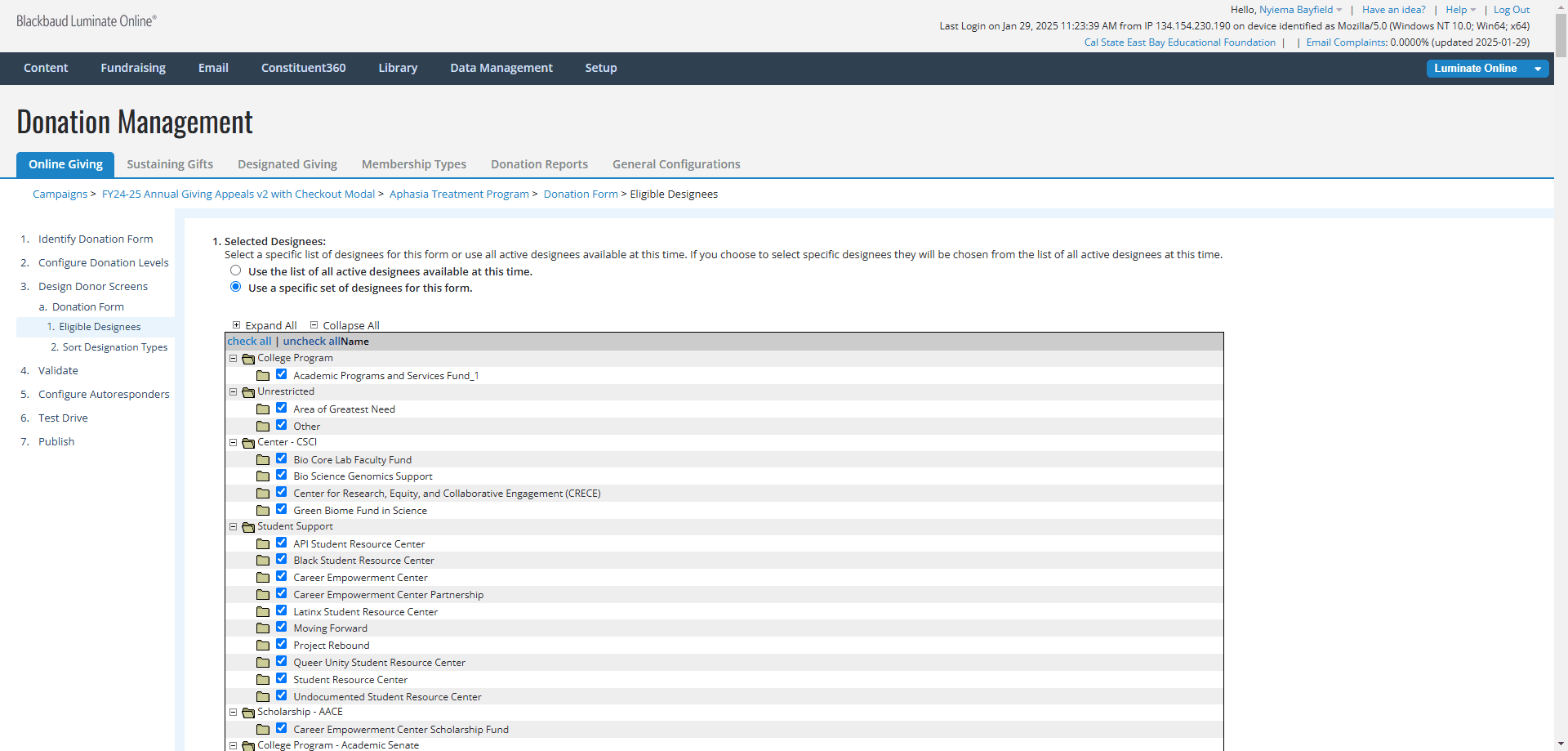Click the Collapse All minus icon
Viewport: 1568px width, 751px height.
point(314,325)
